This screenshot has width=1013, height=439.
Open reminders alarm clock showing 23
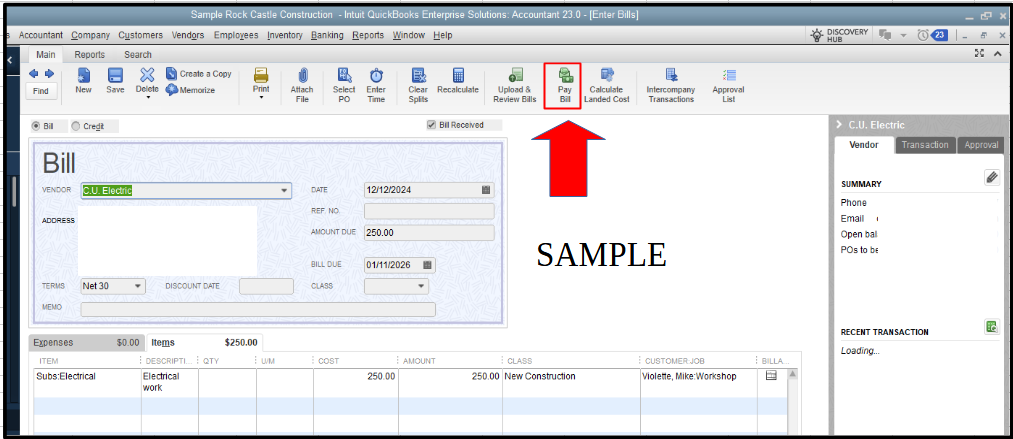932,36
